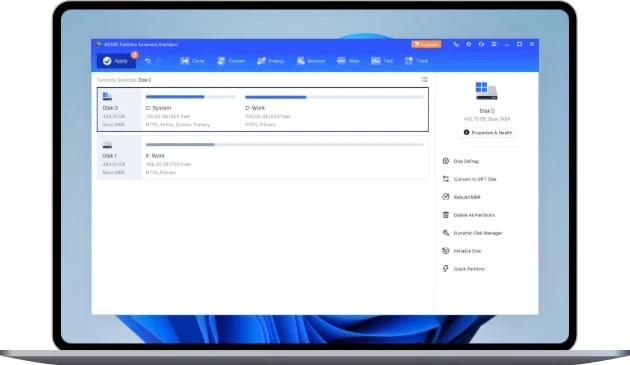Image resolution: width=630 pixels, height=365 pixels.
Task: Select the E: Work partition on Disk 1
Action: tap(285, 157)
